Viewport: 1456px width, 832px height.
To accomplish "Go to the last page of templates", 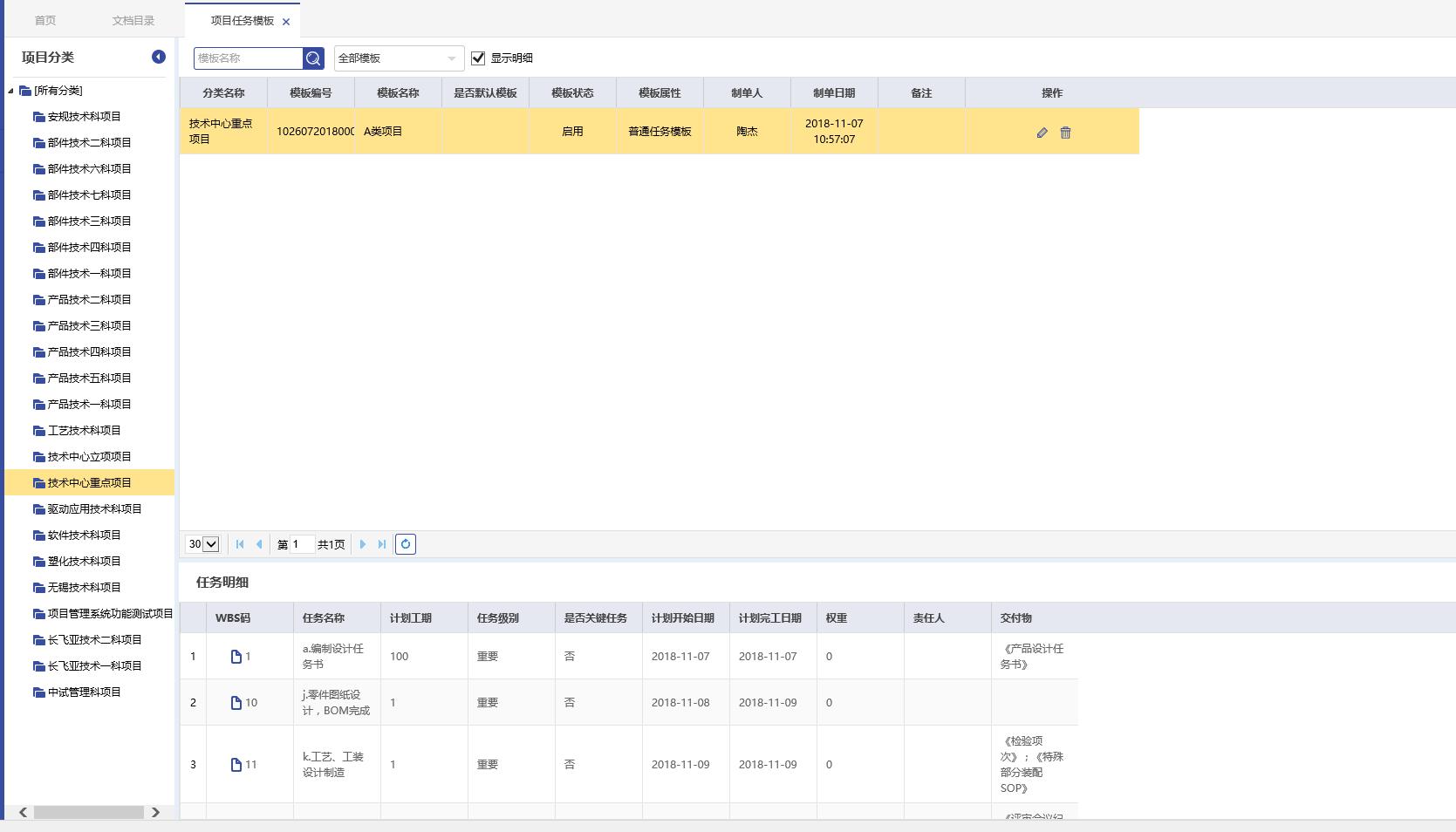I will point(381,544).
